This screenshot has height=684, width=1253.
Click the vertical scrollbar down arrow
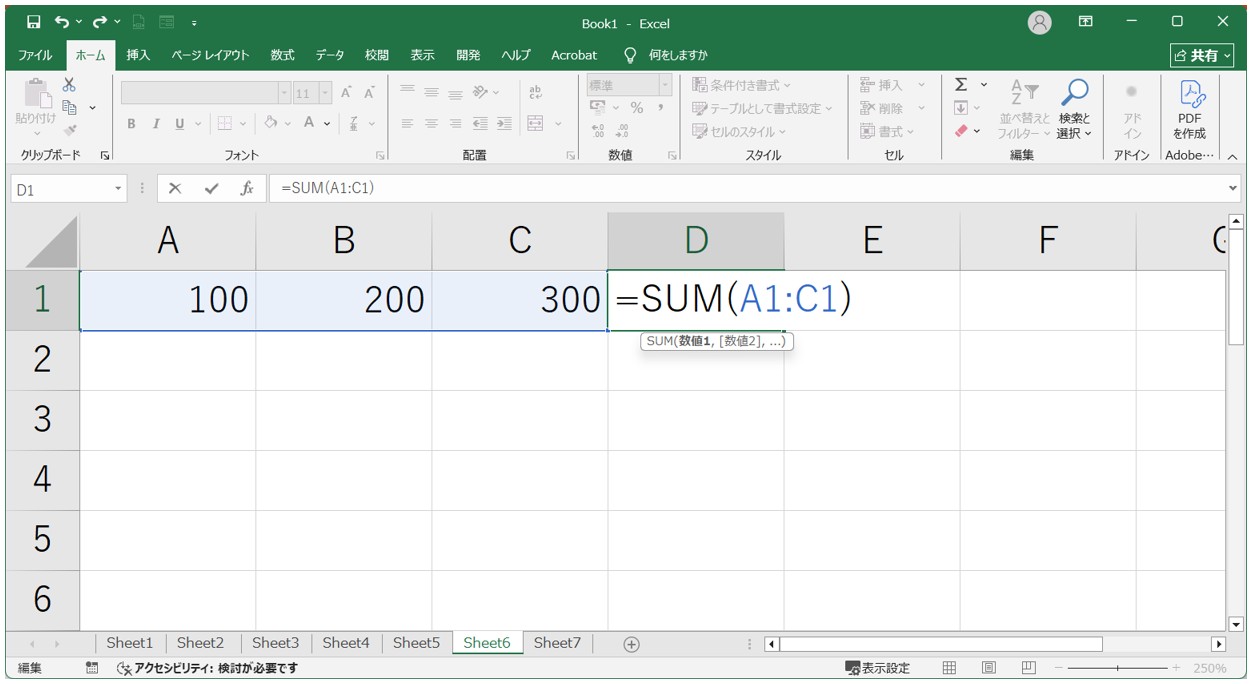tap(1235, 624)
